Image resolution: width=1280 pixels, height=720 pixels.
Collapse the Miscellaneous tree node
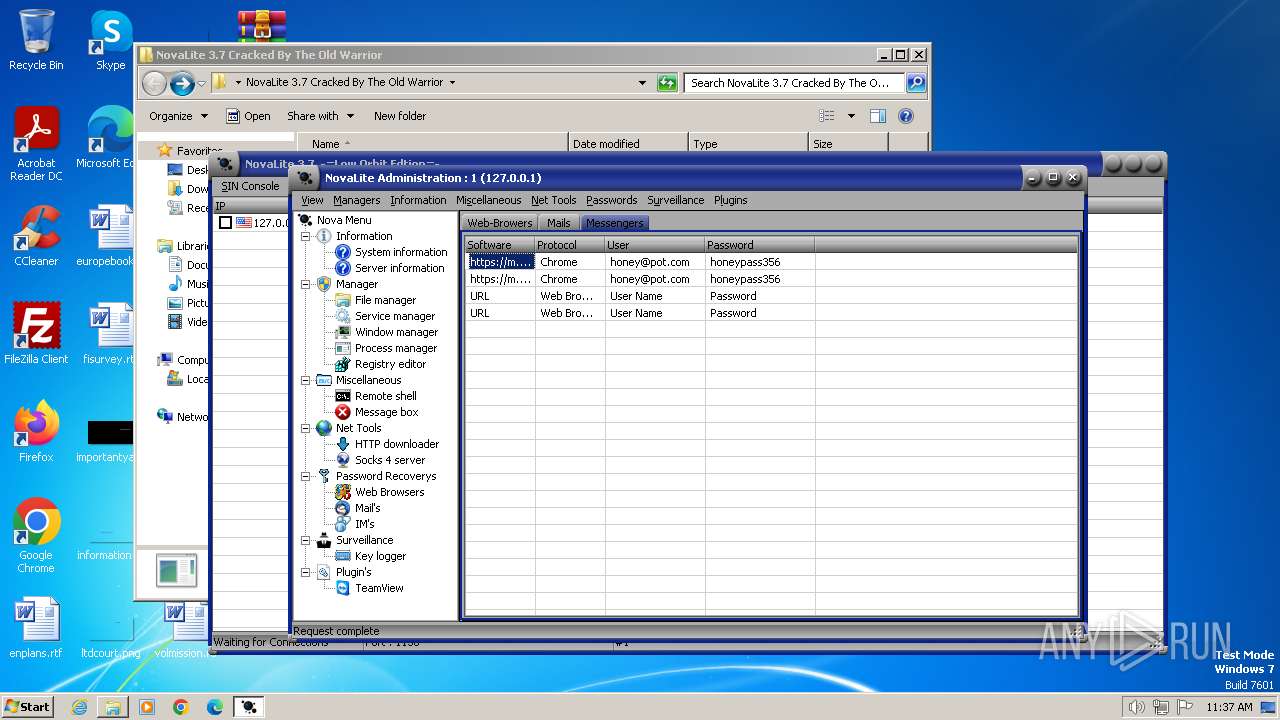coord(306,380)
